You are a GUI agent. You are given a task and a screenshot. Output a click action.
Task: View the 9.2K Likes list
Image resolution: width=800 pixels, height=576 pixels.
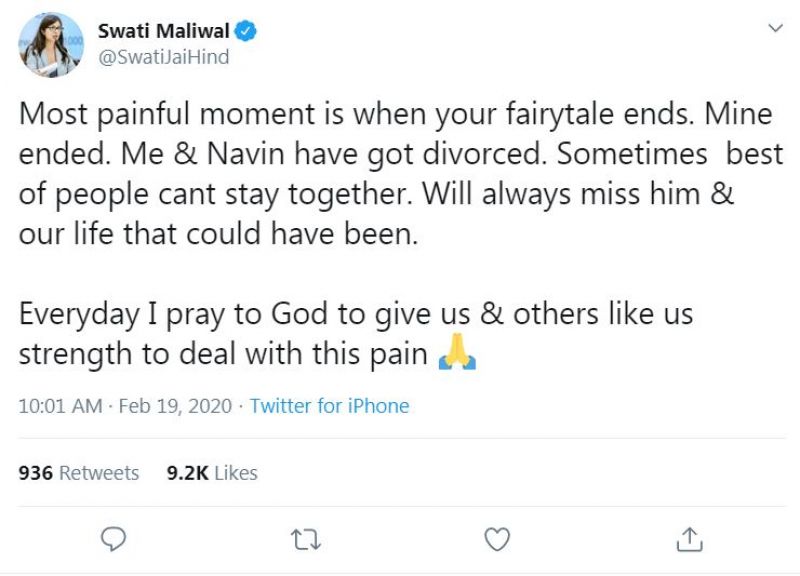tap(212, 473)
